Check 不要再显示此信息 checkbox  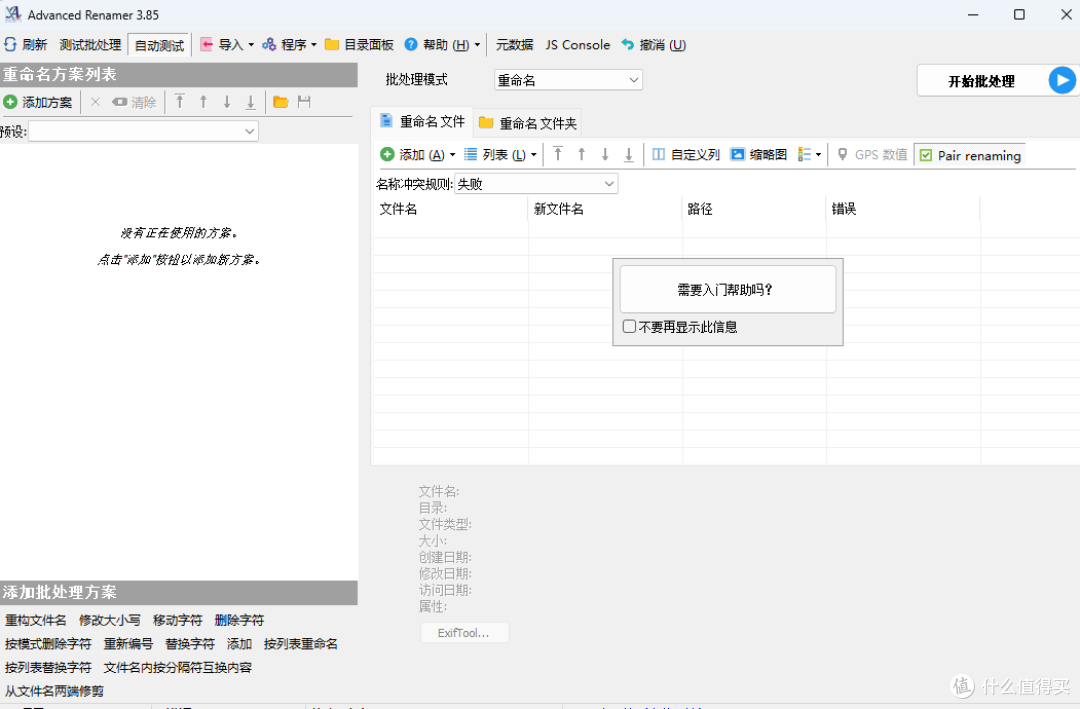tap(629, 327)
